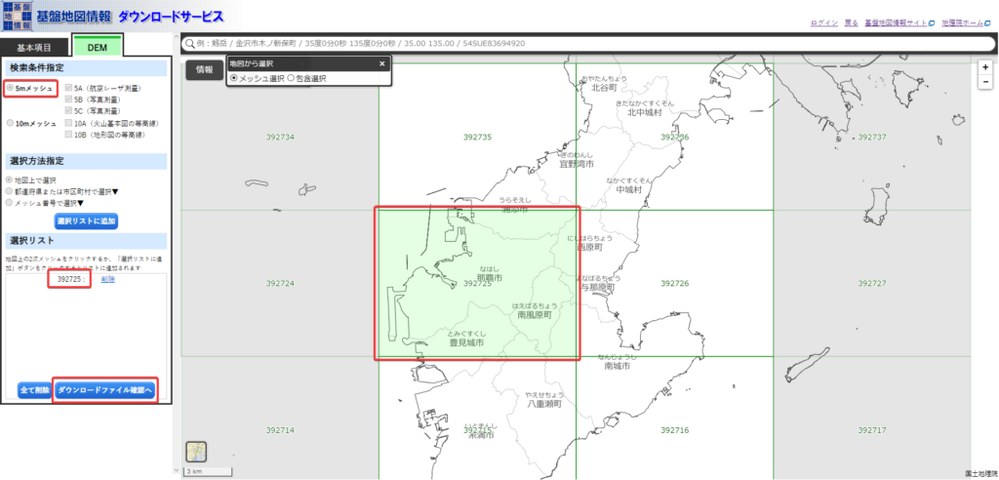The image size is (999, 480).
Task: Toggle the 10B (地形図の等高線) checkbox
Action: [x=68, y=135]
